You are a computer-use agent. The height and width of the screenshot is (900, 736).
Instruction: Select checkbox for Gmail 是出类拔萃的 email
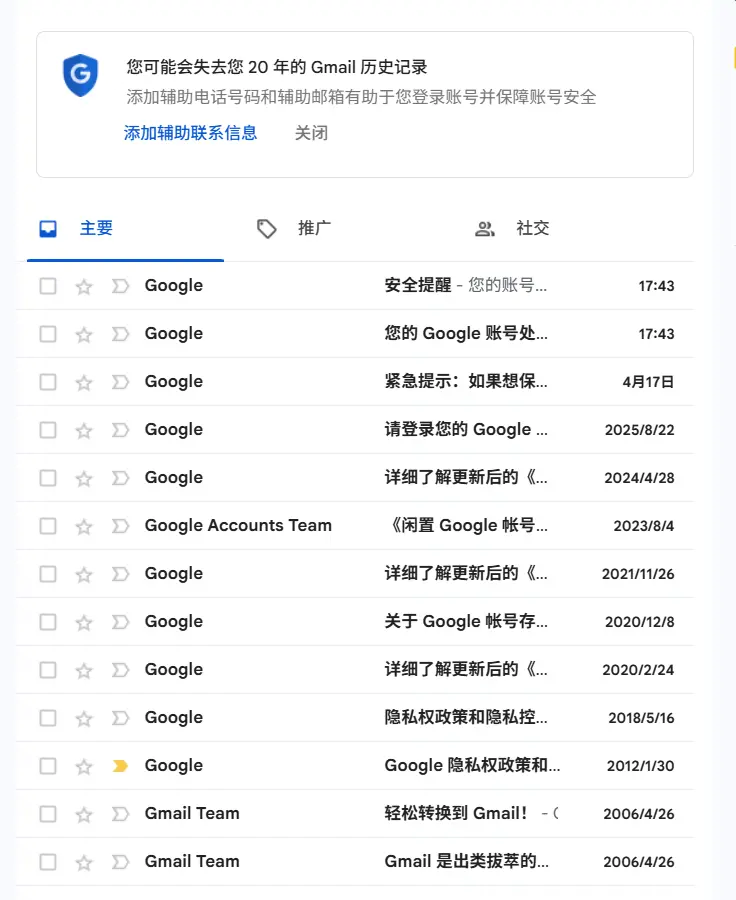pyautogui.click(x=48, y=862)
